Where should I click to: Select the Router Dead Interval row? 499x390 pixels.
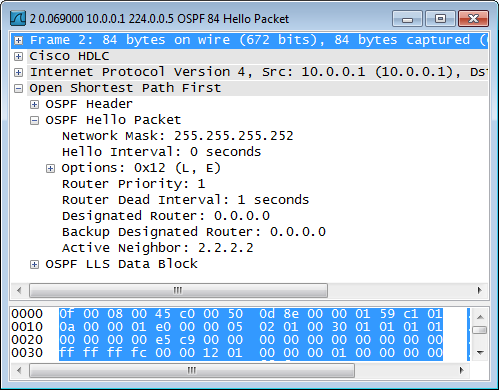[185, 200]
